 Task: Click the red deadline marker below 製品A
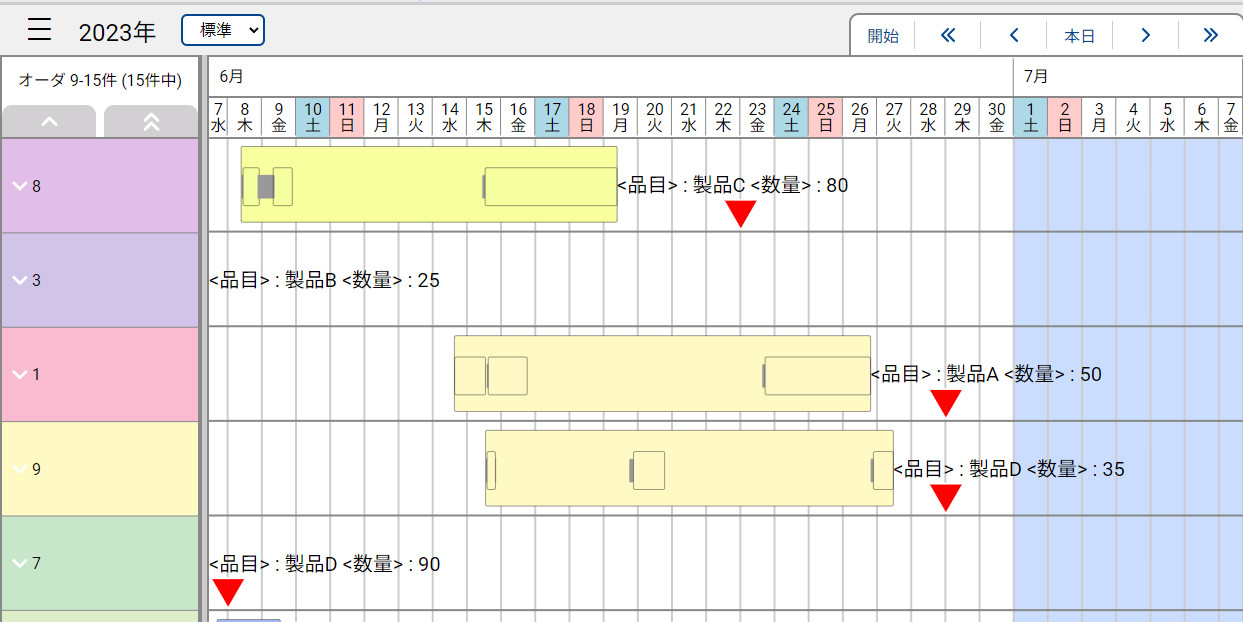tap(946, 401)
